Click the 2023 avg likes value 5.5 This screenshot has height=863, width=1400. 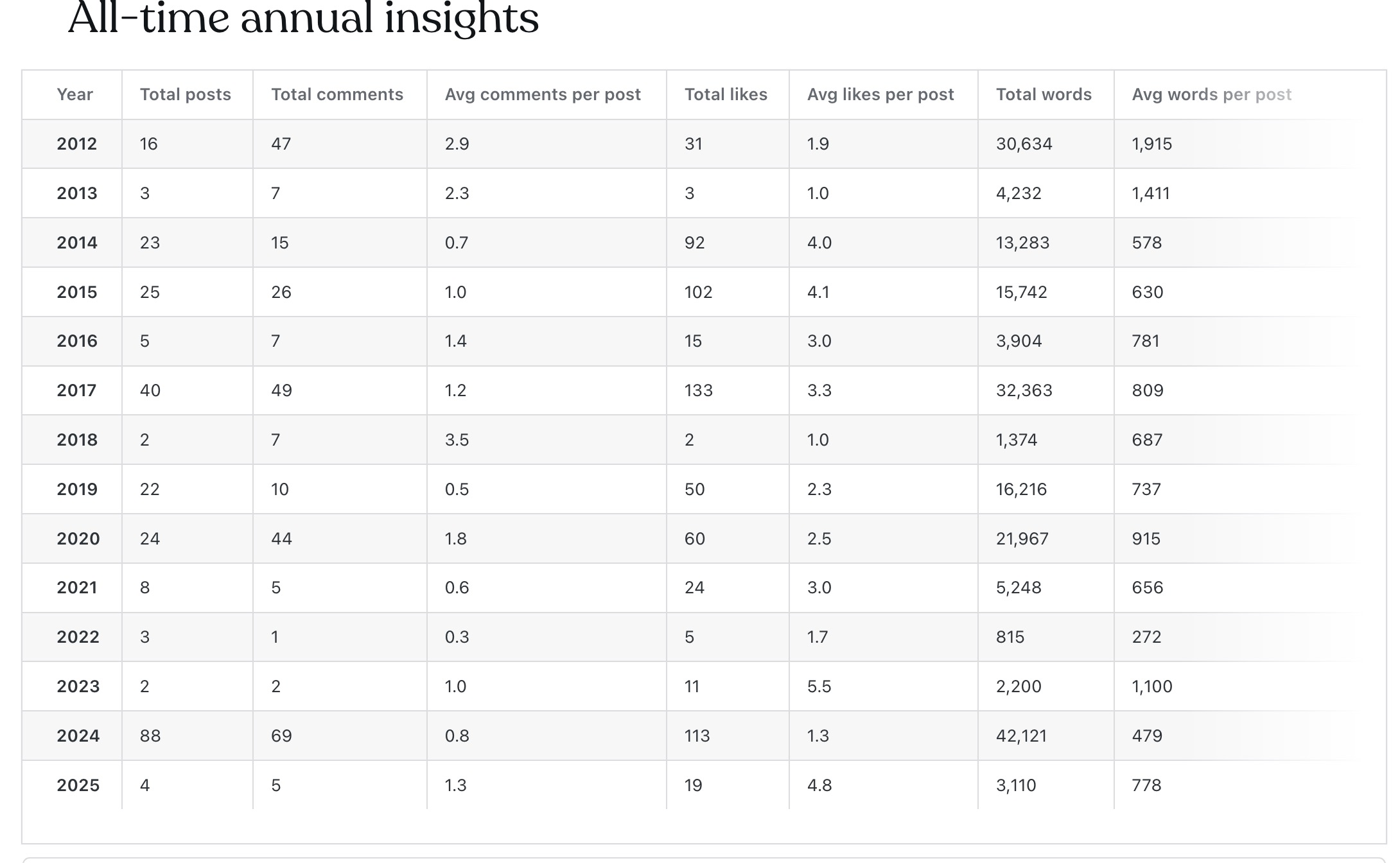819,686
